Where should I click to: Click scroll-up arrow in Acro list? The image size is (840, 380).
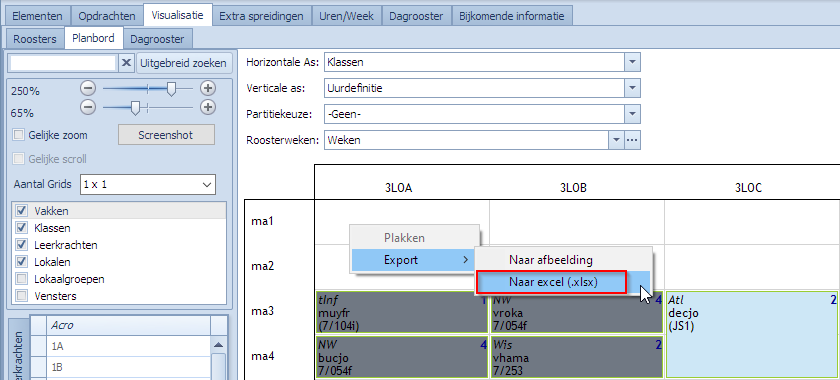click(x=218, y=346)
